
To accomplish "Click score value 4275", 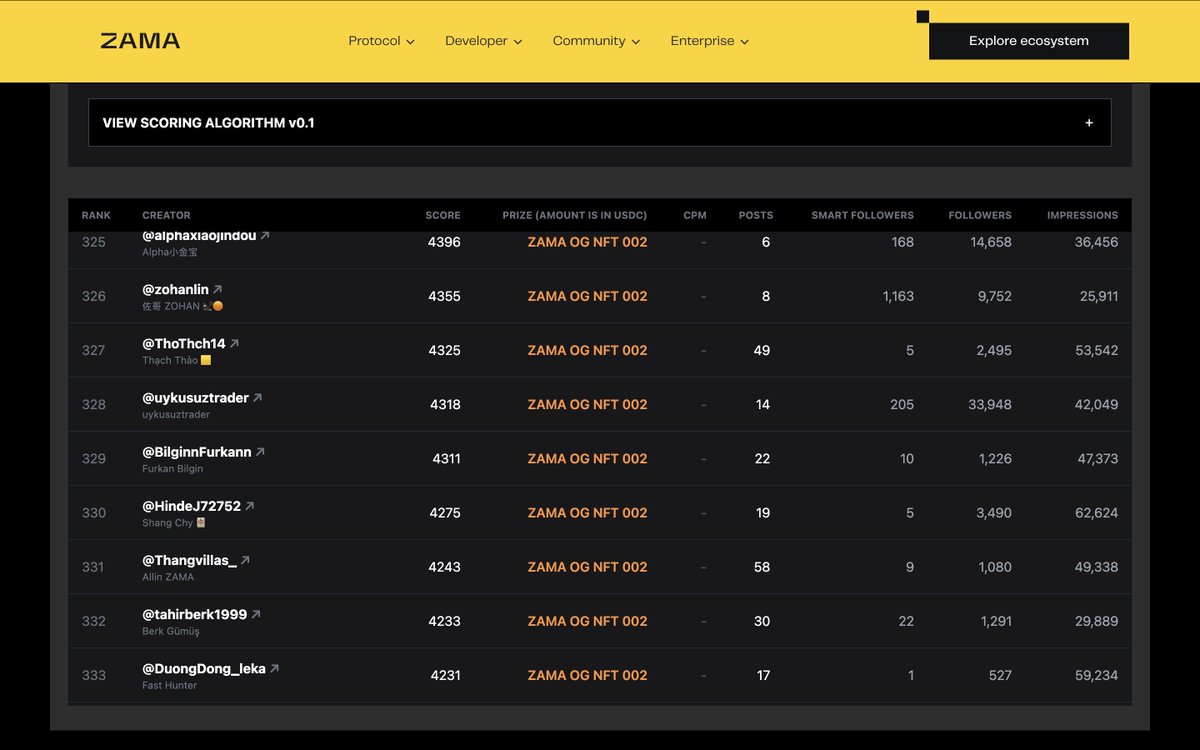I will (445, 512).
